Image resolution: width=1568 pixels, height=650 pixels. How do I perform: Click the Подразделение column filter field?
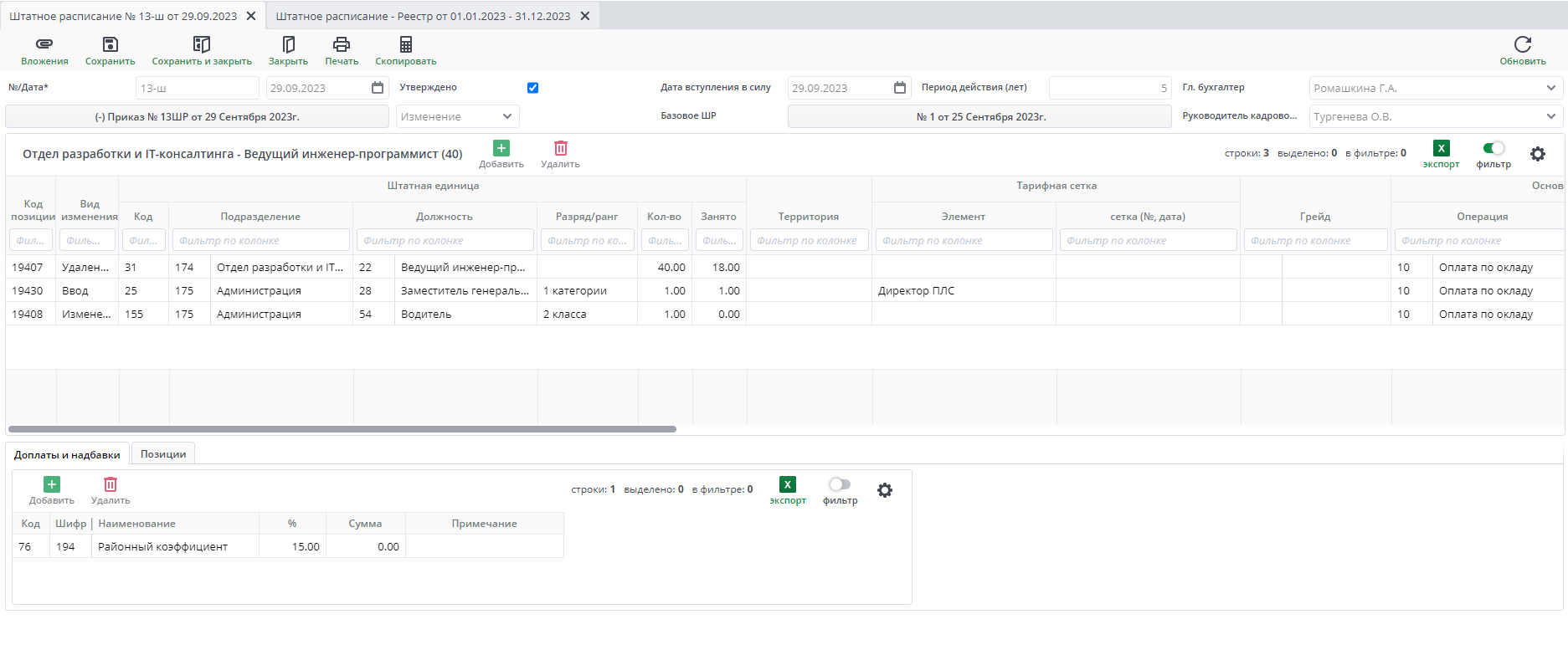point(261,240)
